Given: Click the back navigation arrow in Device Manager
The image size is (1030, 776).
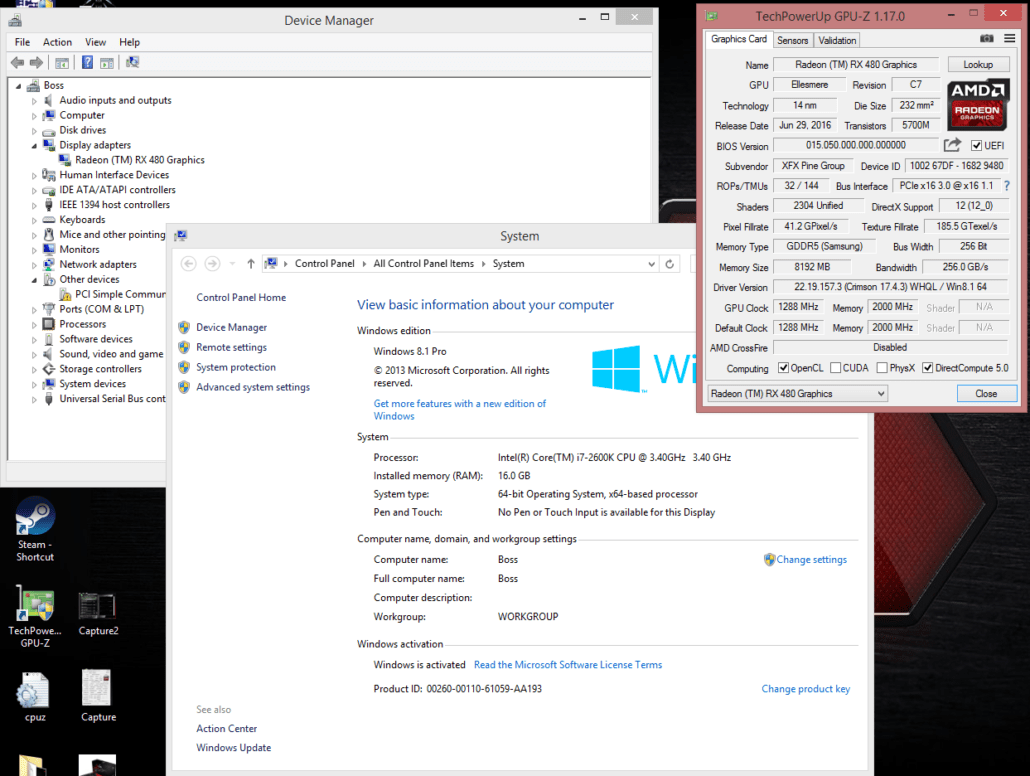Looking at the screenshot, I should (17, 62).
